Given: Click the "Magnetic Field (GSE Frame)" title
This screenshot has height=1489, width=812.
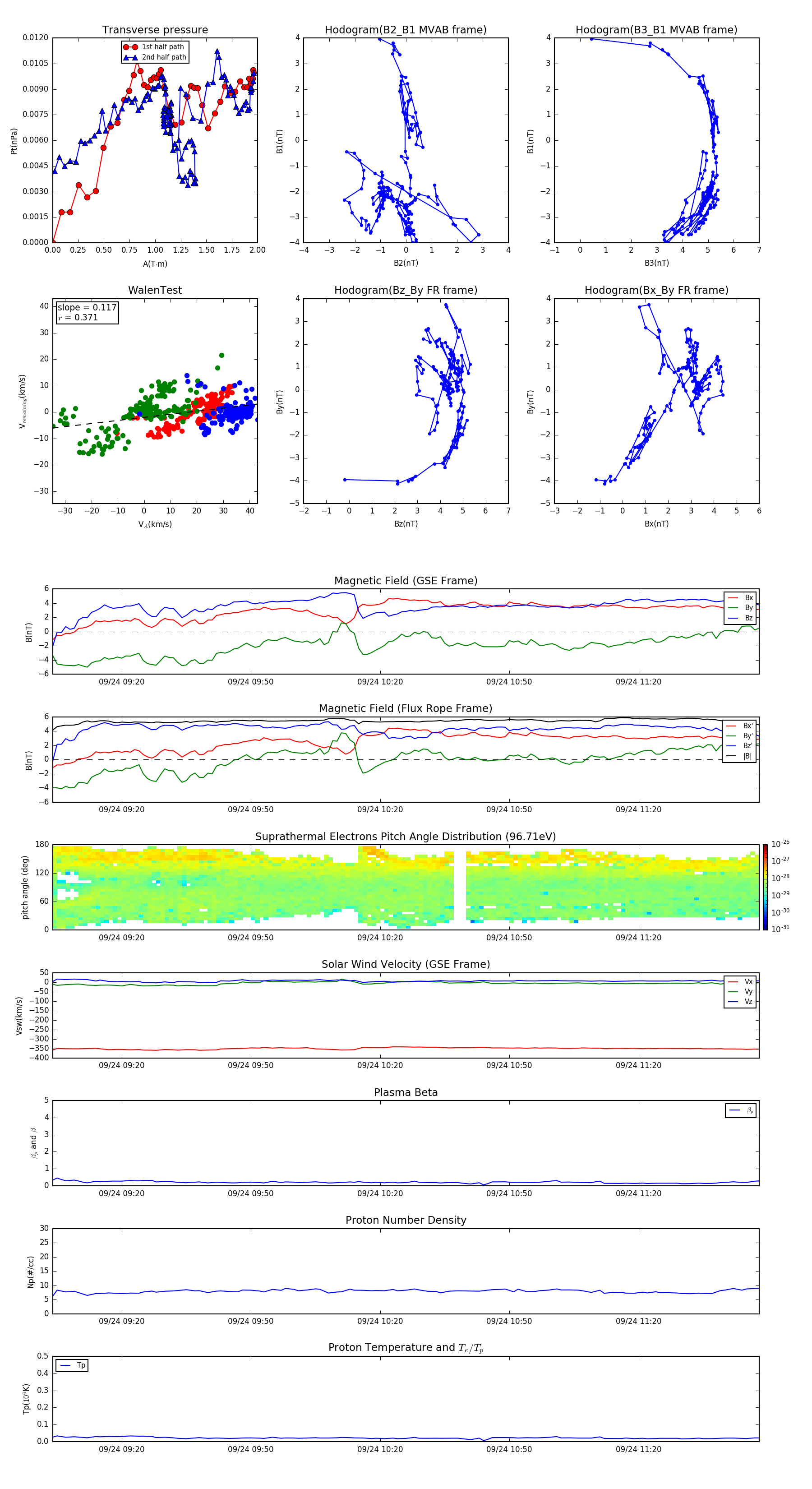Looking at the screenshot, I should click(406, 581).
